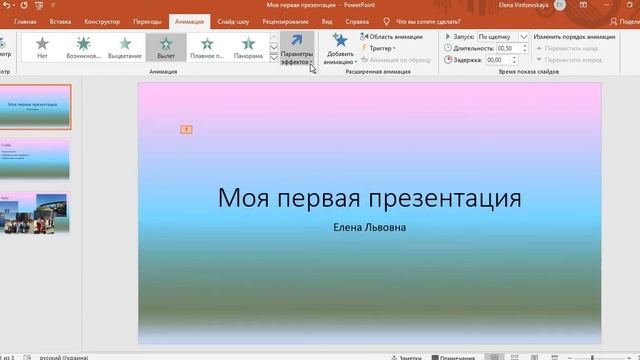Start slideshow from quick access toolbar icon
The height and width of the screenshot is (360, 640).
coord(39,5)
